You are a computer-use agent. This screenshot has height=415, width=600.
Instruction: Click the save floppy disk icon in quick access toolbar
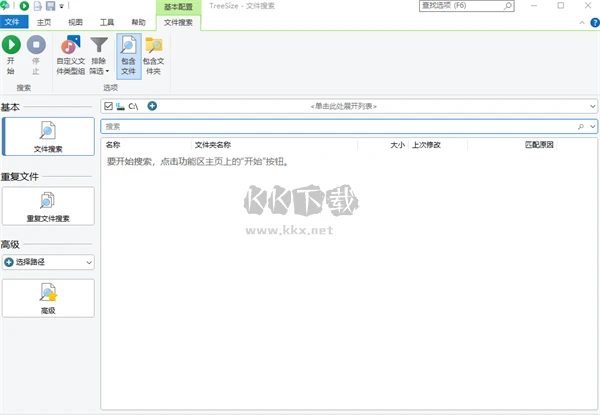point(50,6)
